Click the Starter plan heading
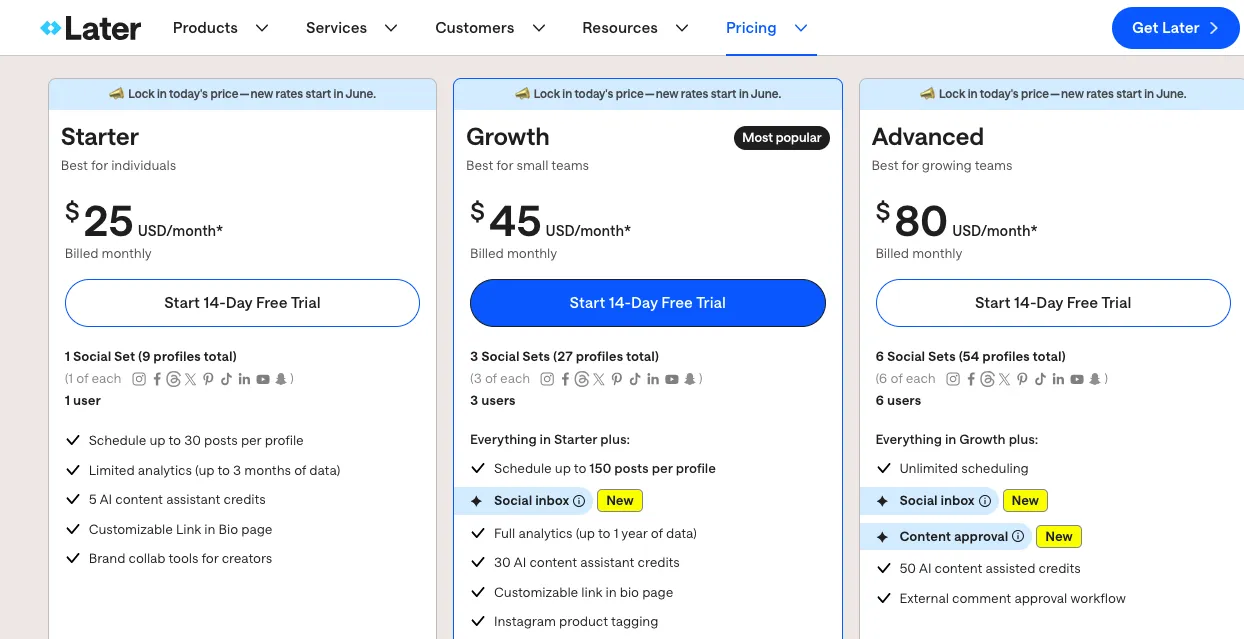Screen dimensions: 1244x639 click(100, 137)
